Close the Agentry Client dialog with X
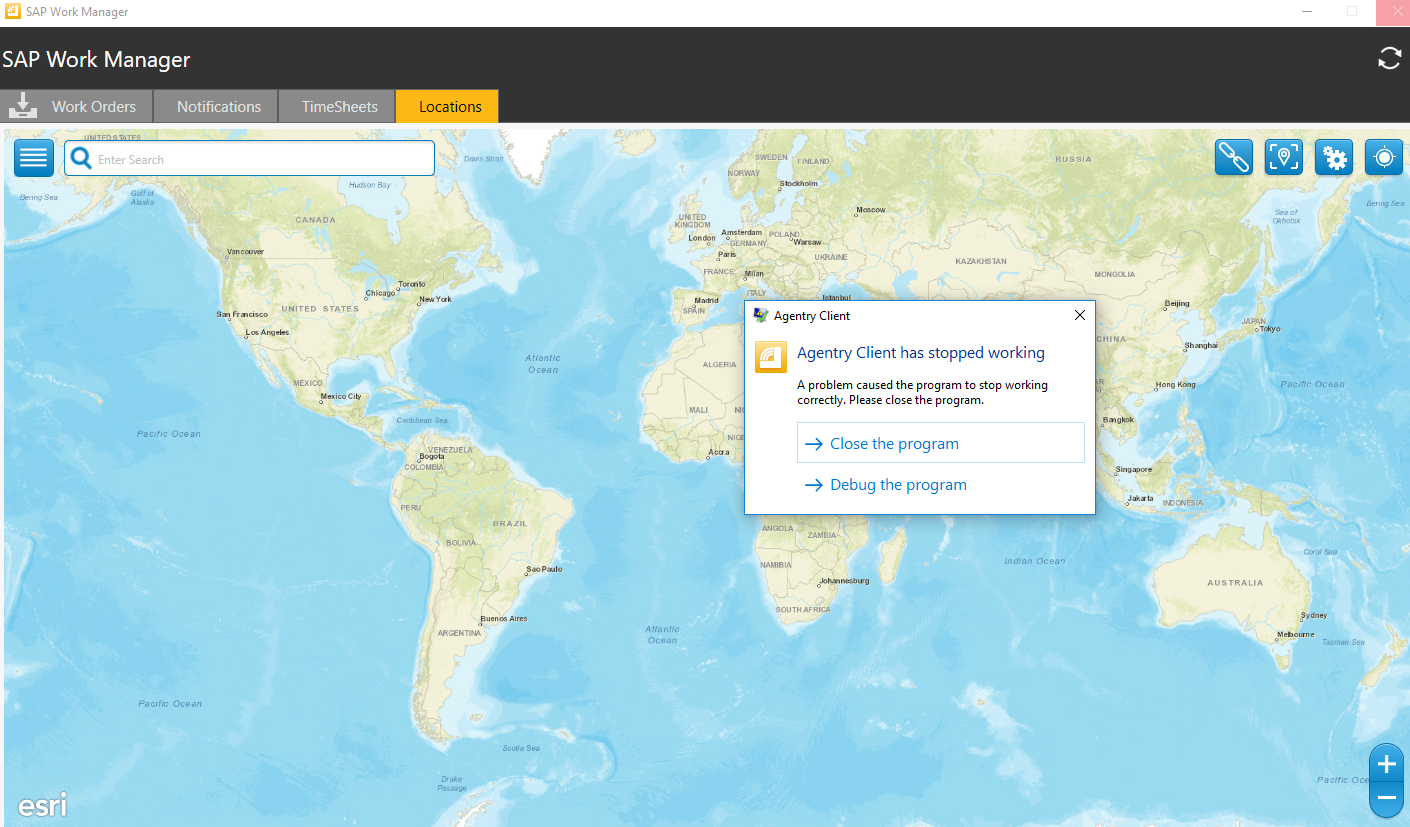This screenshot has width=1410, height=827. tap(1079, 315)
